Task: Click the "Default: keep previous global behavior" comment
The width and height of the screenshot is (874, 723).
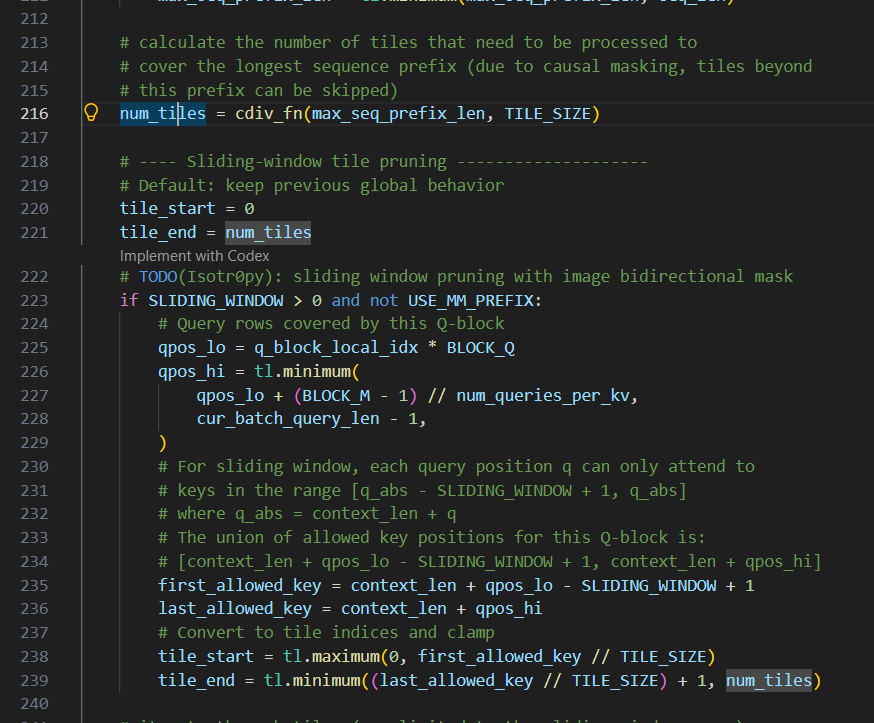Action: (322, 186)
